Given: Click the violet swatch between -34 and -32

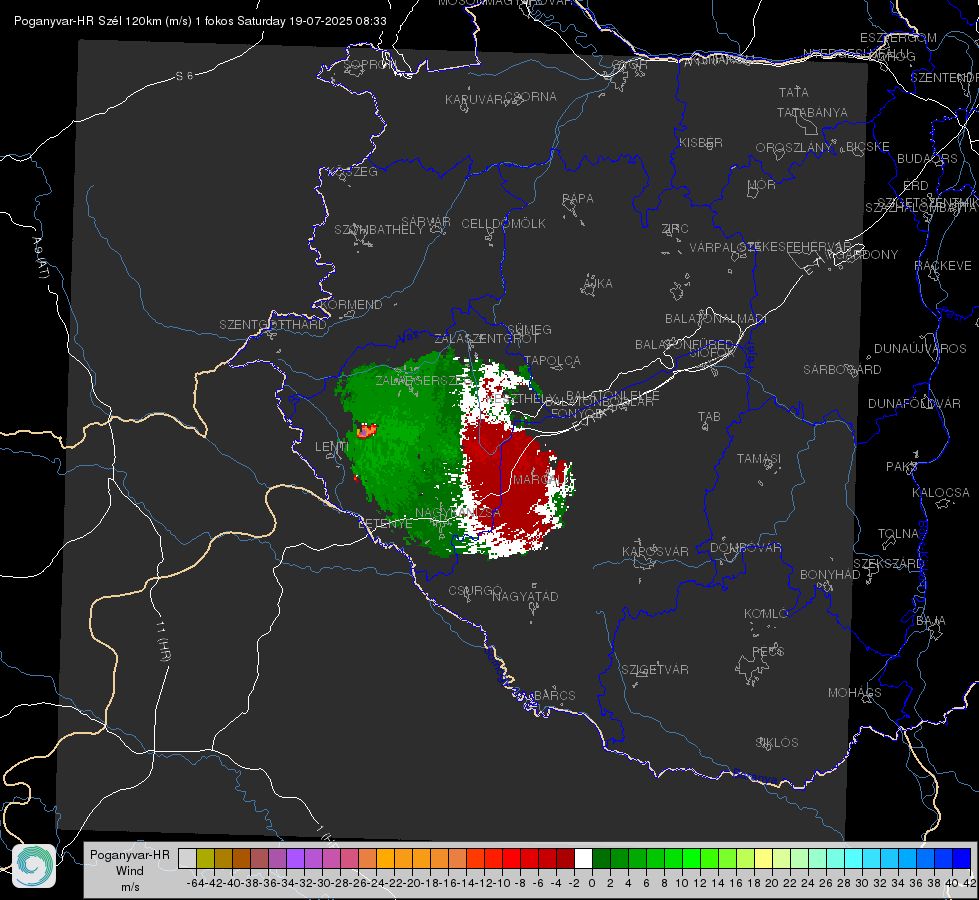Looking at the screenshot, I should pyautogui.click(x=295, y=858).
